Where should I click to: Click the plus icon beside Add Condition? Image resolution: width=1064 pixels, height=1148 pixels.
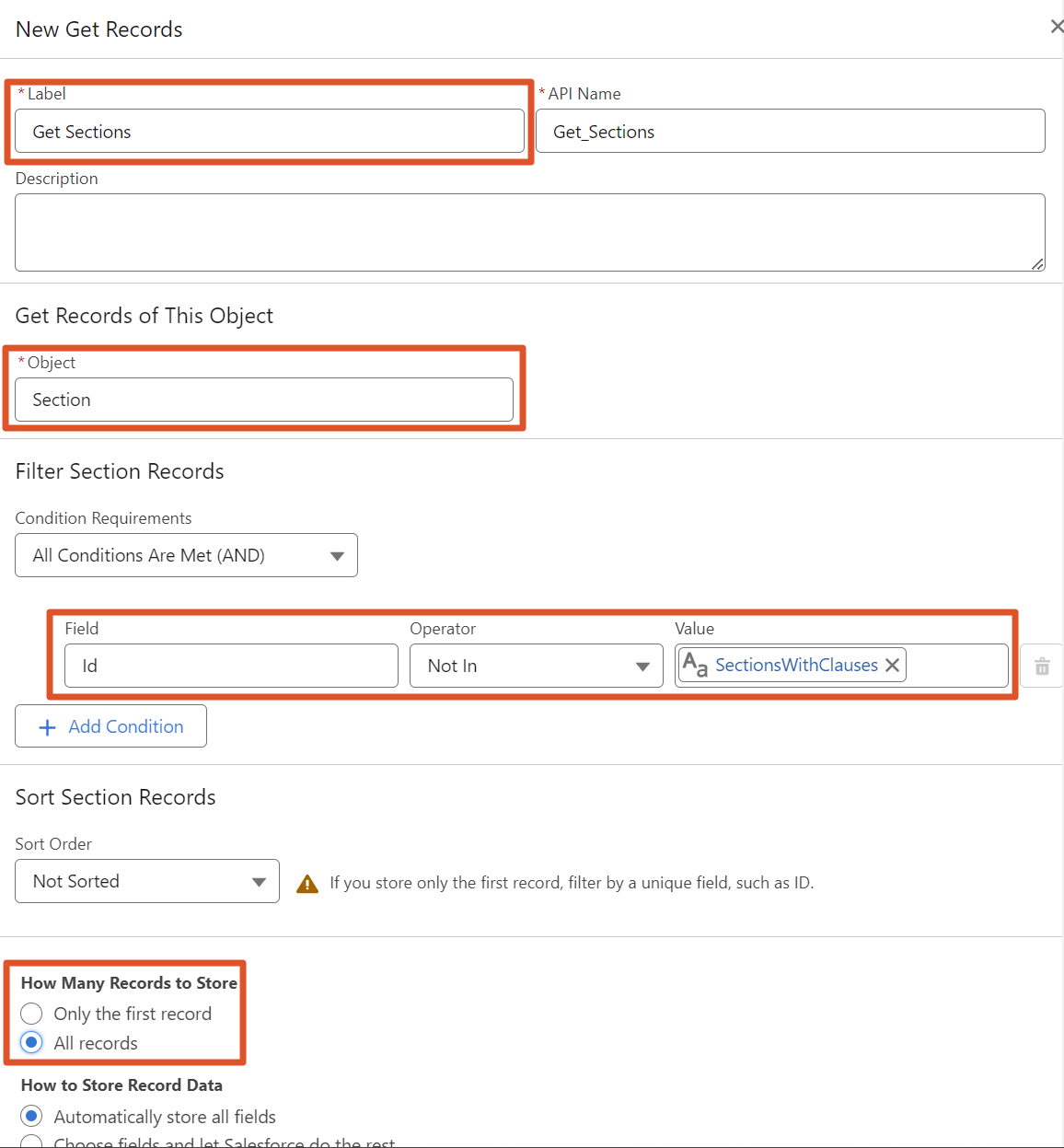48,727
